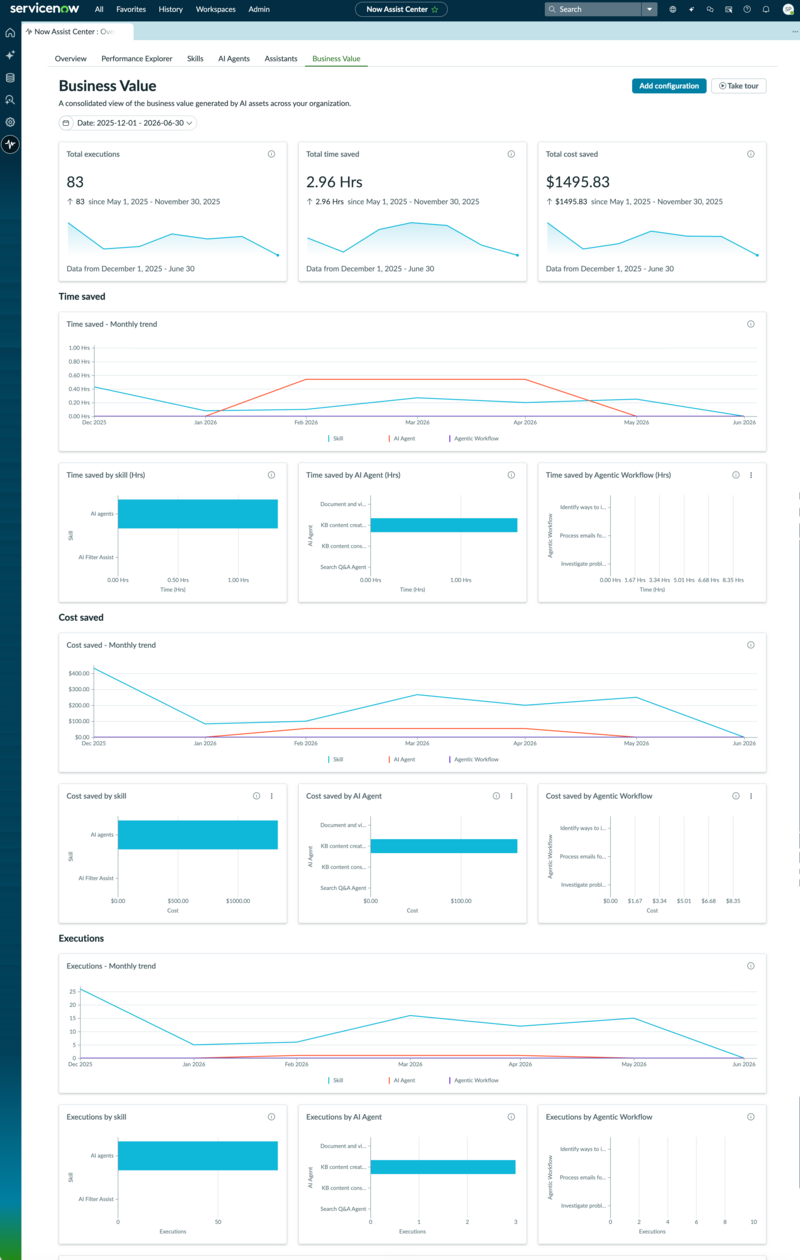
Task: Open the Admin menu
Action: pos(259,9)
